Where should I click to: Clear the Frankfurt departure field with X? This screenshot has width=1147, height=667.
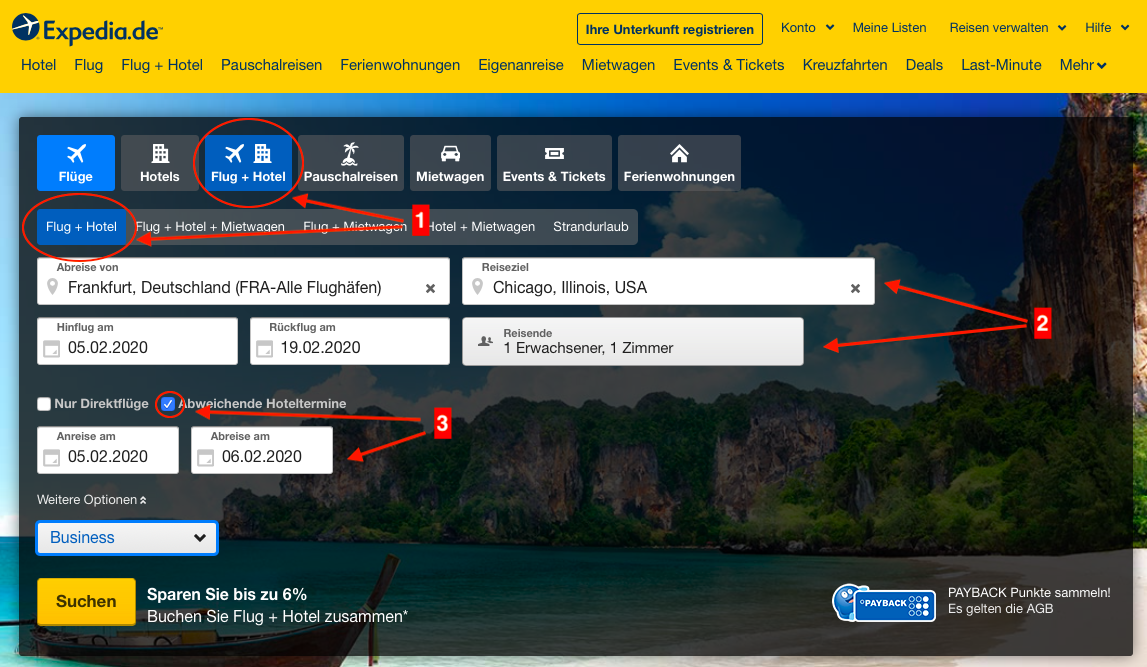pos(430,288)
